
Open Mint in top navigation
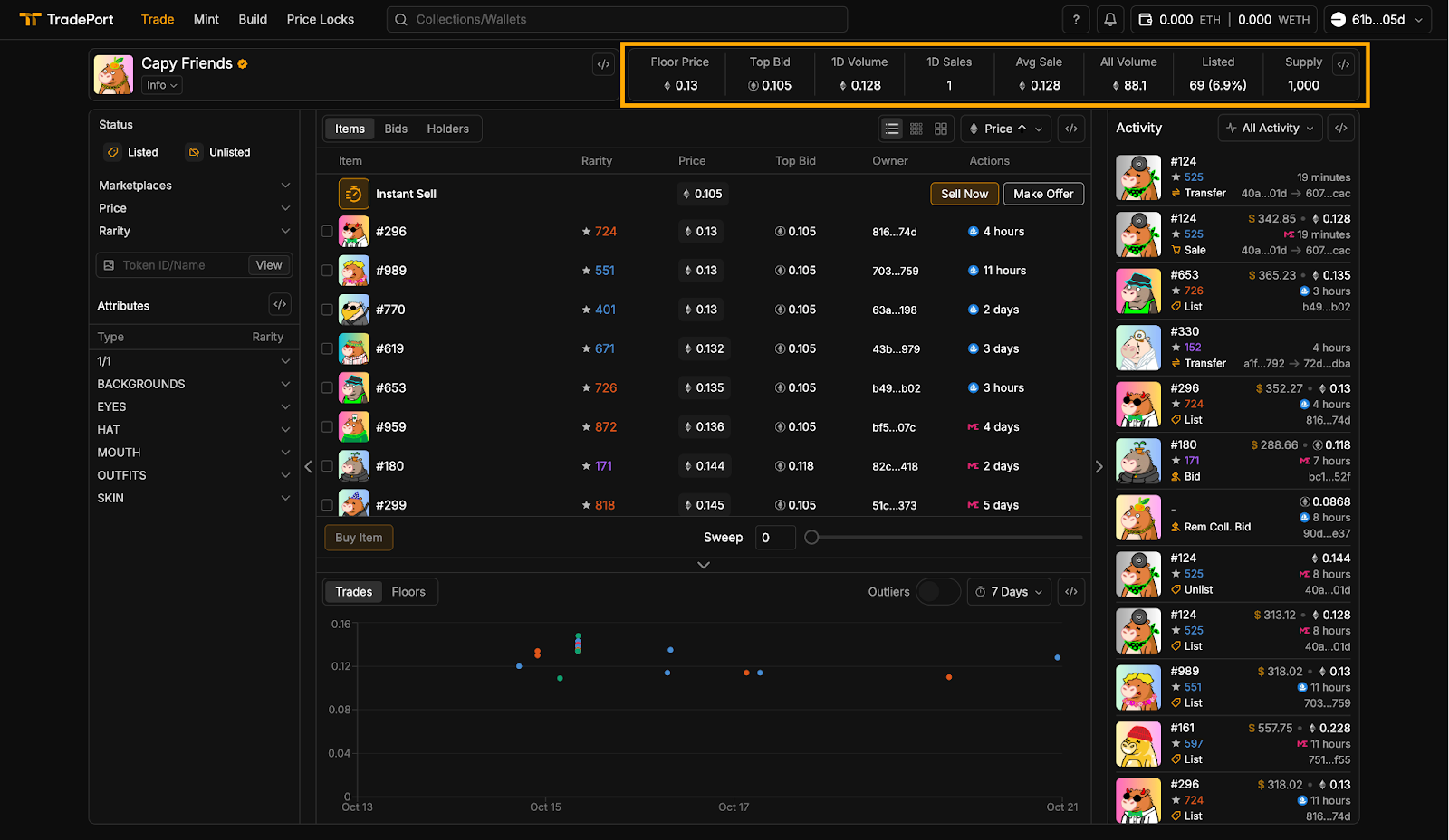[x=206, y=19]
